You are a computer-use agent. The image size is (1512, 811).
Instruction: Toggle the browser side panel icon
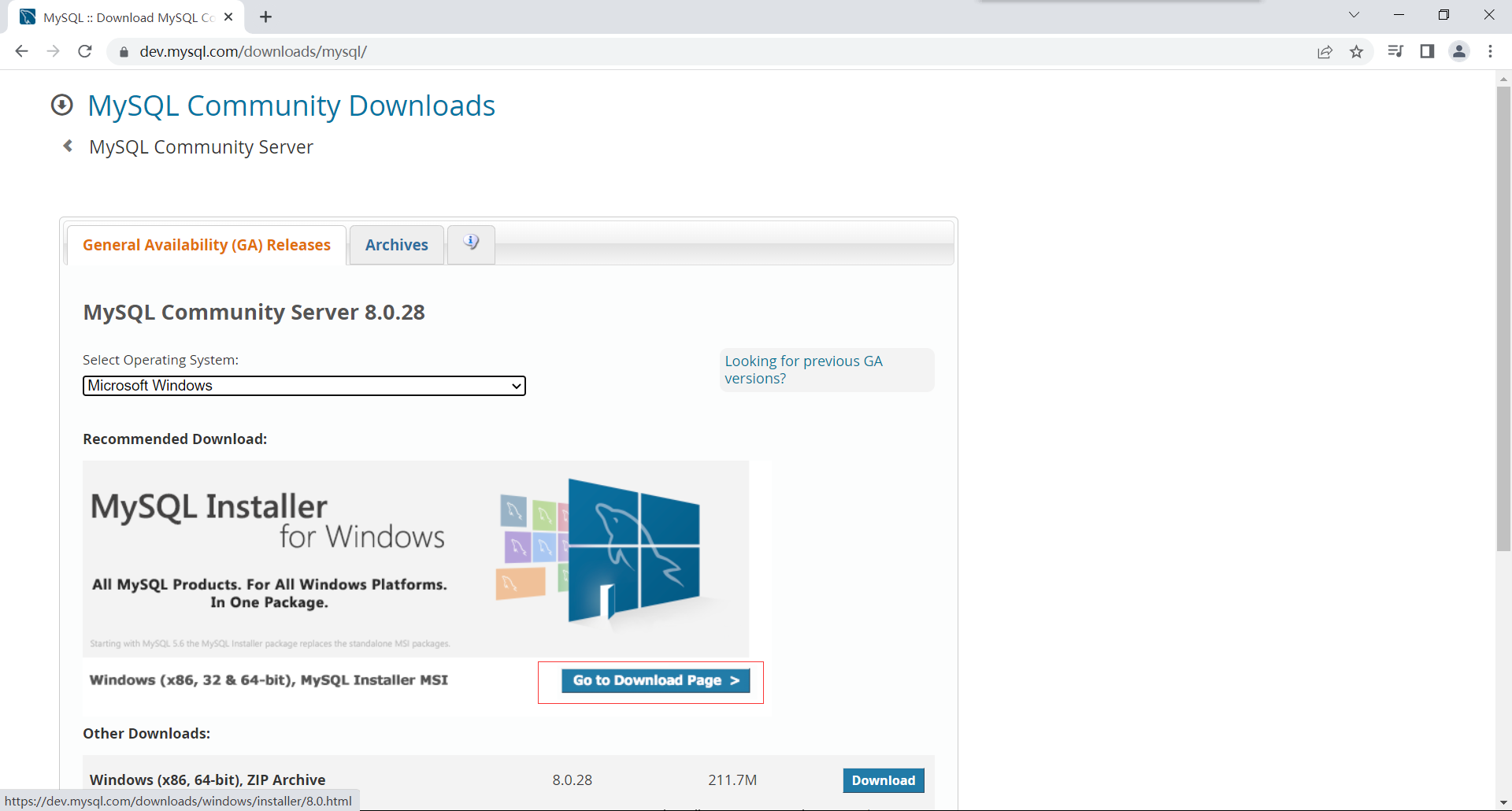click(x=1426, y=51)
